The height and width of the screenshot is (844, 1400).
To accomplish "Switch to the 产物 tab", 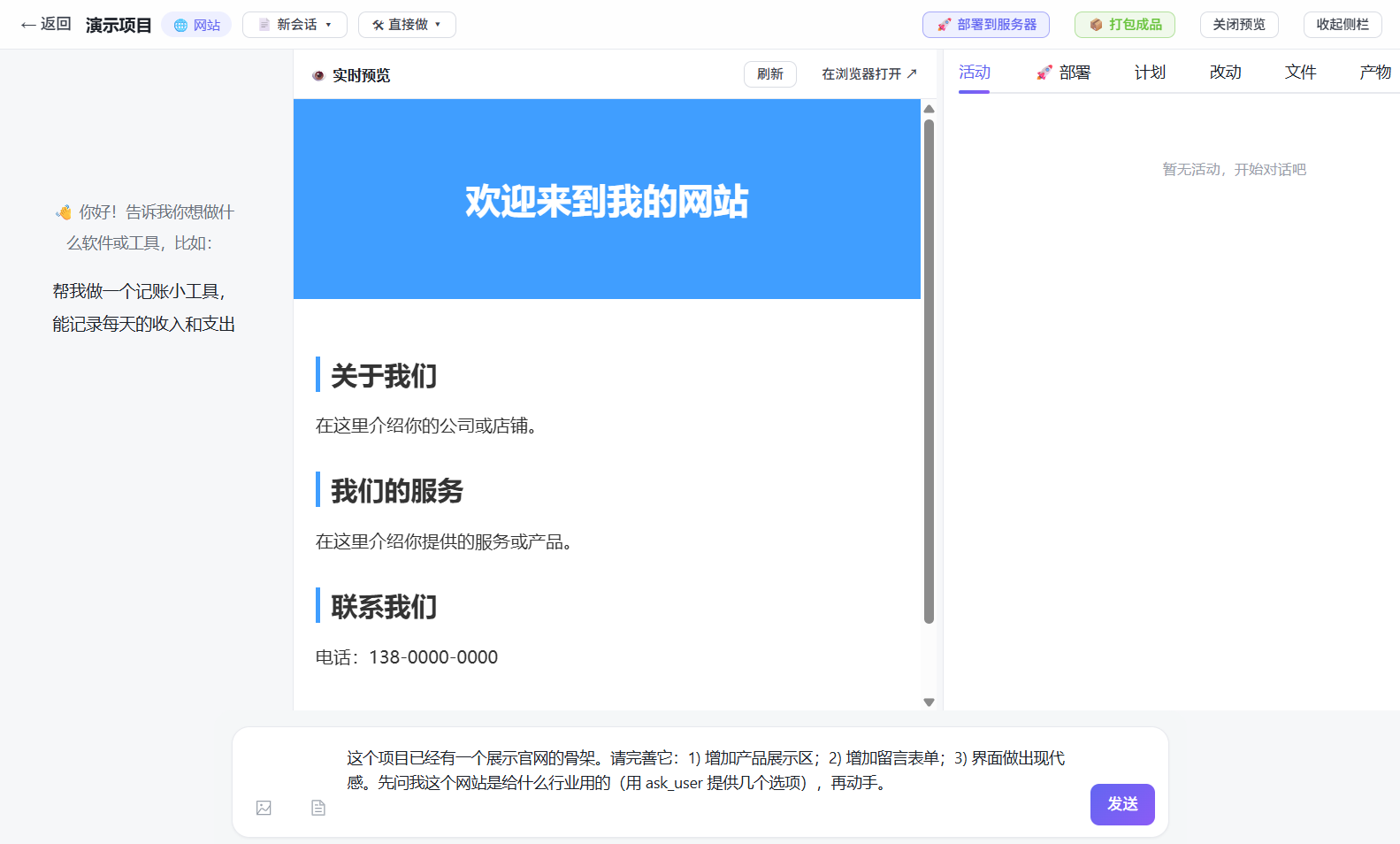I will pyautogui.click(x=1376, y=73).
